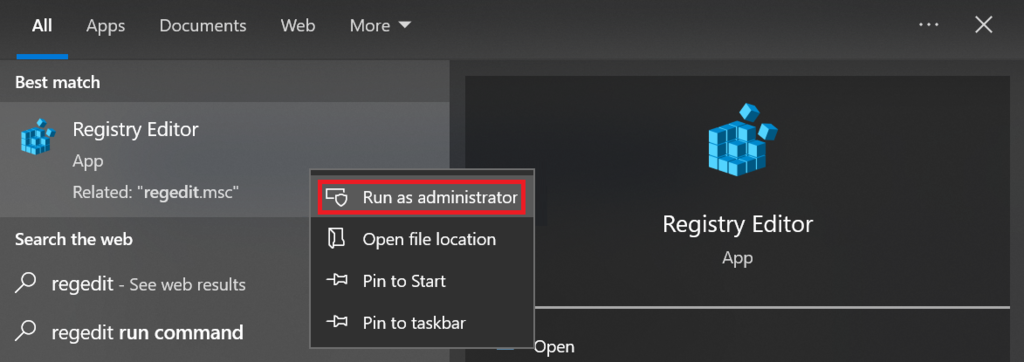1024x362 pixels.
Task: Click the large Registry Editor icon in preview pane
Action: coord(742,140)
